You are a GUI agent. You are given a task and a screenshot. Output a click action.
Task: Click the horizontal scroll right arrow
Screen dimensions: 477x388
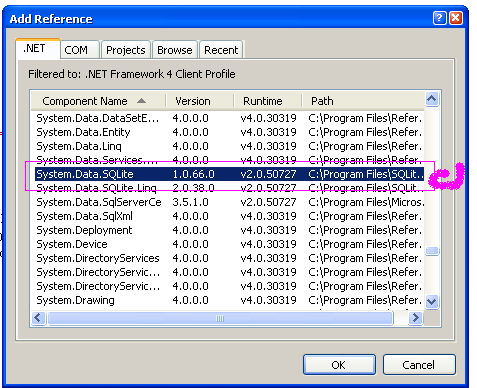tap(416, 318)
